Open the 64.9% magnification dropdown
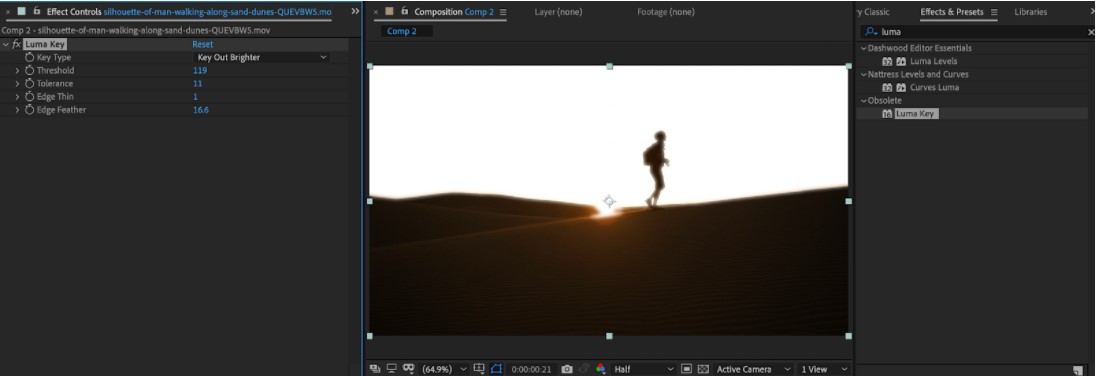Screen dimensions: 1096x376 [x=444, y=369]
